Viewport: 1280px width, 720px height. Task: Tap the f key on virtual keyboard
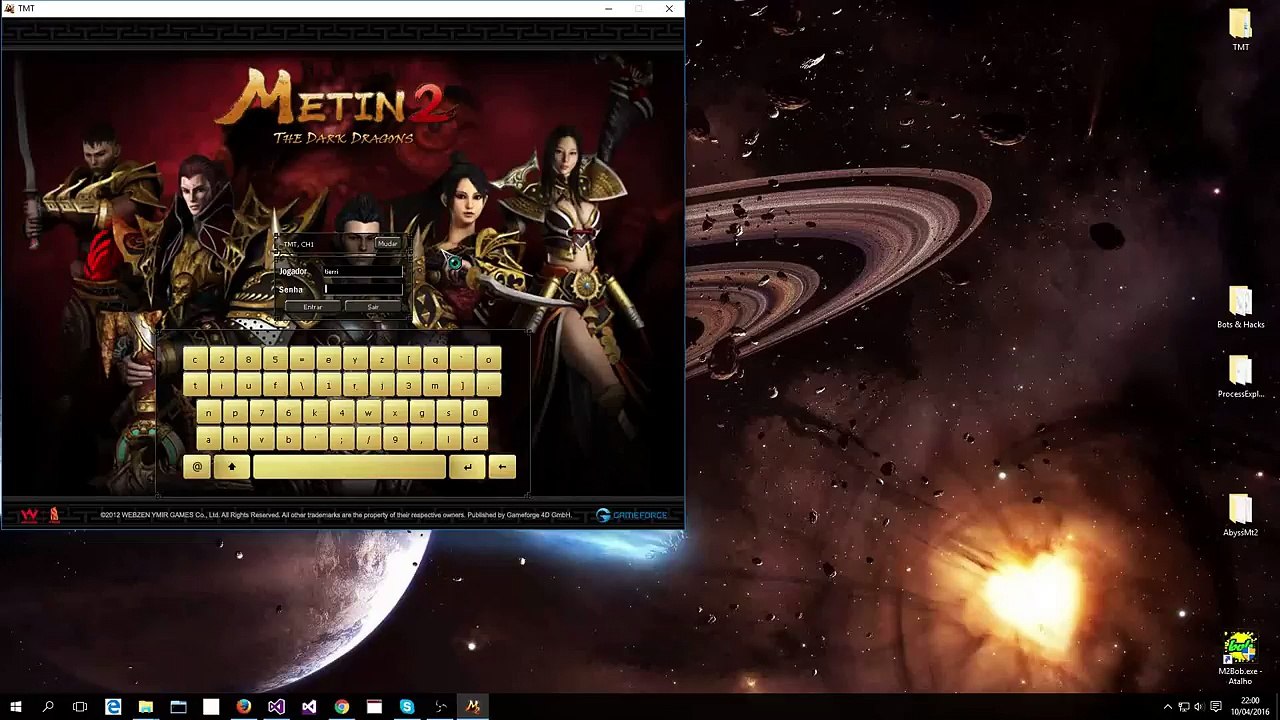[275, 386]
